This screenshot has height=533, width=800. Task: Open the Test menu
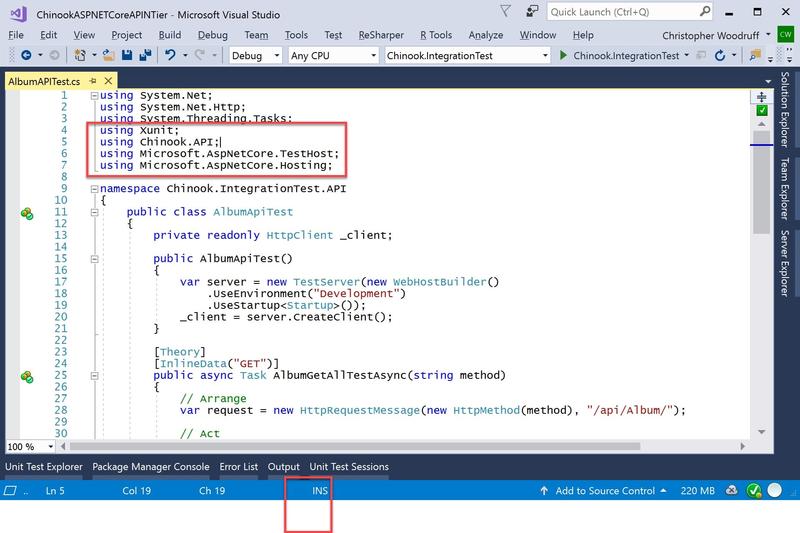pos(333,35)
